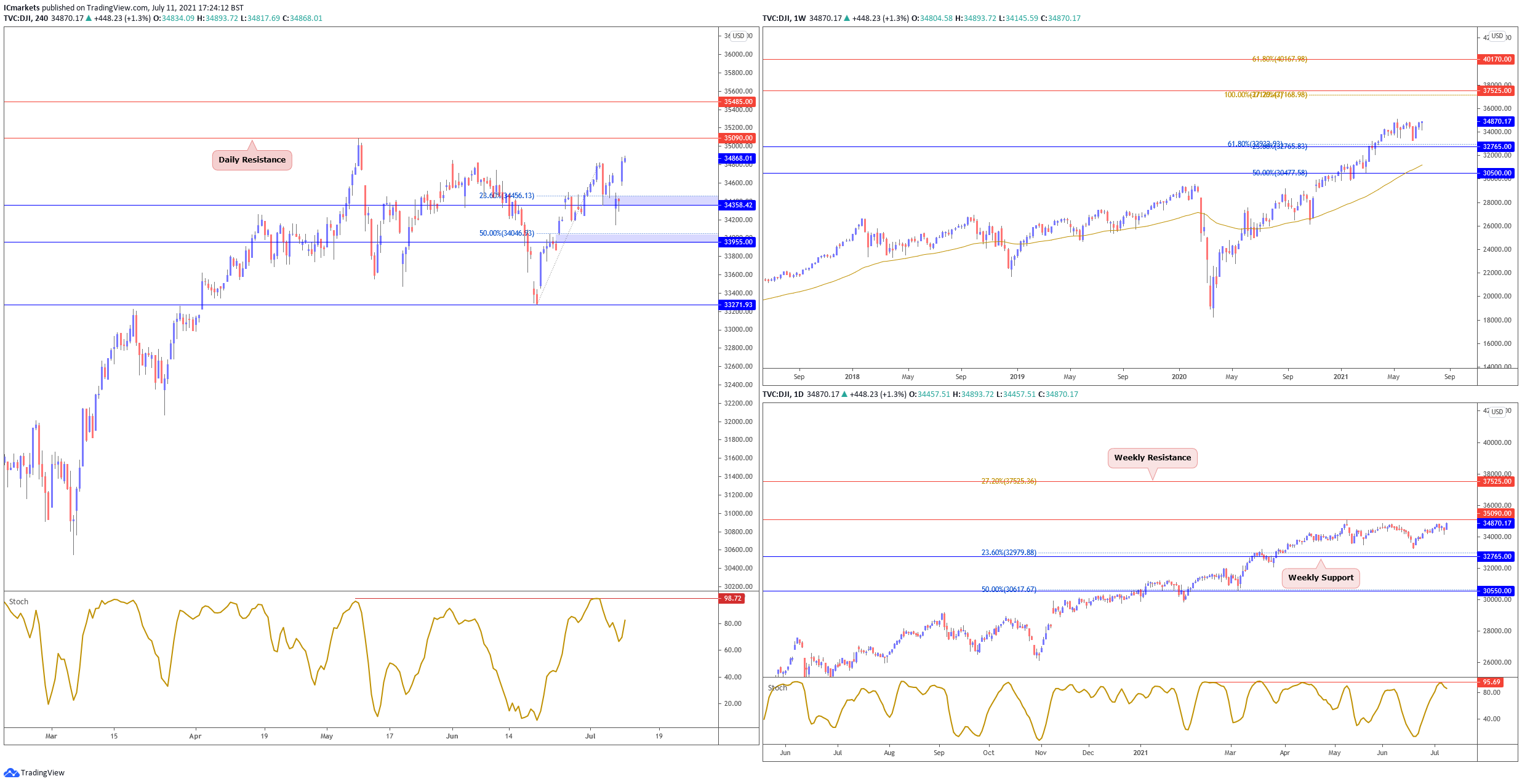Image resolution: width=1522 pixels, height=784 pixels.
Task: Select the Weekly Support callout annotation
Action: (1321, 578)
